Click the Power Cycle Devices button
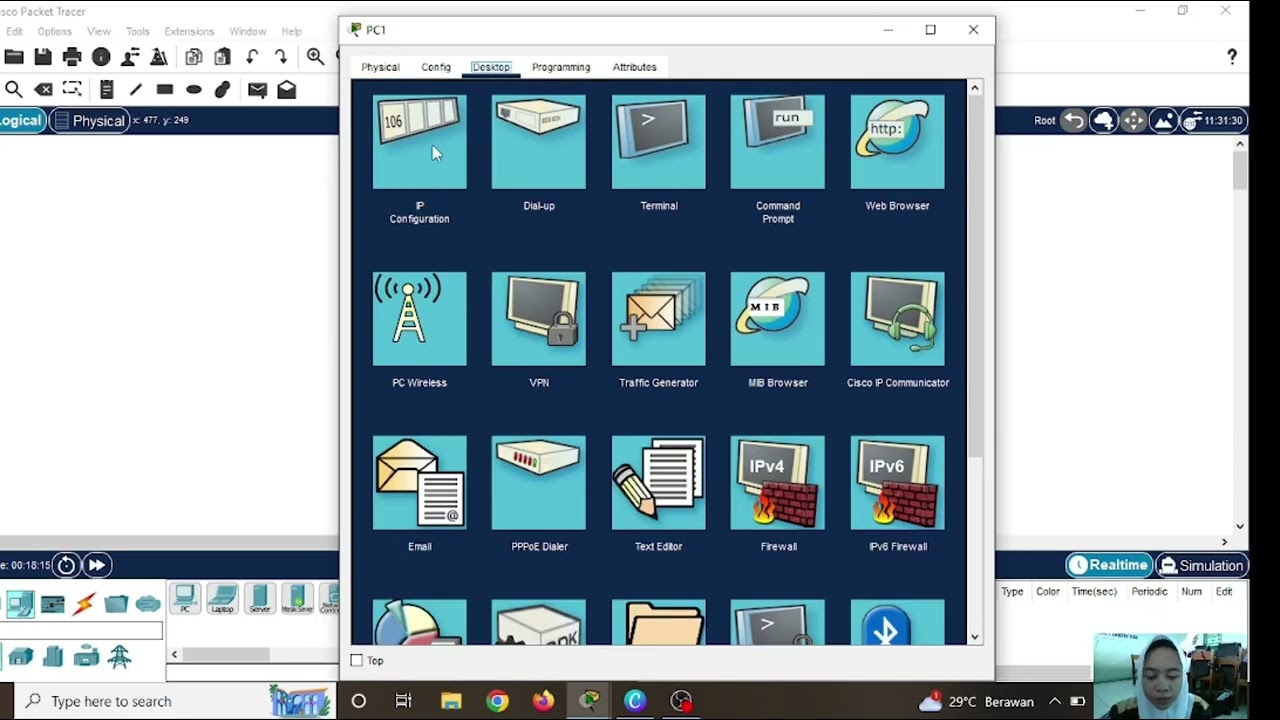 coord(66,565)
